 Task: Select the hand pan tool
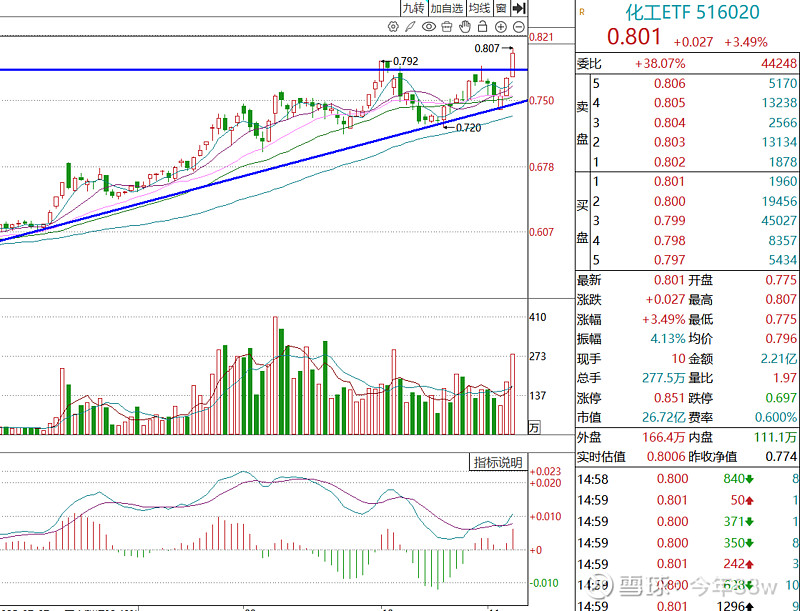click(x=465, y=26)
